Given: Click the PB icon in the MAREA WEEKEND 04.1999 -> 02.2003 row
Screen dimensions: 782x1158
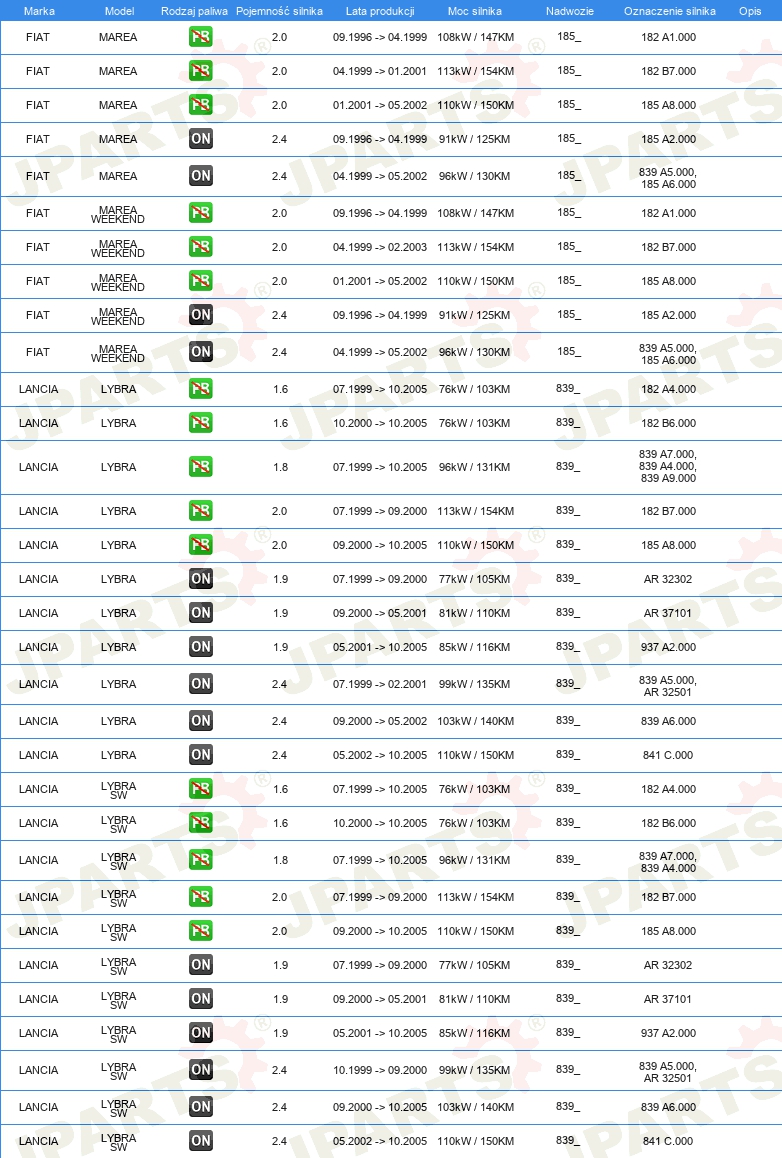Looking at the screenshot, I should tap(201, 247).
